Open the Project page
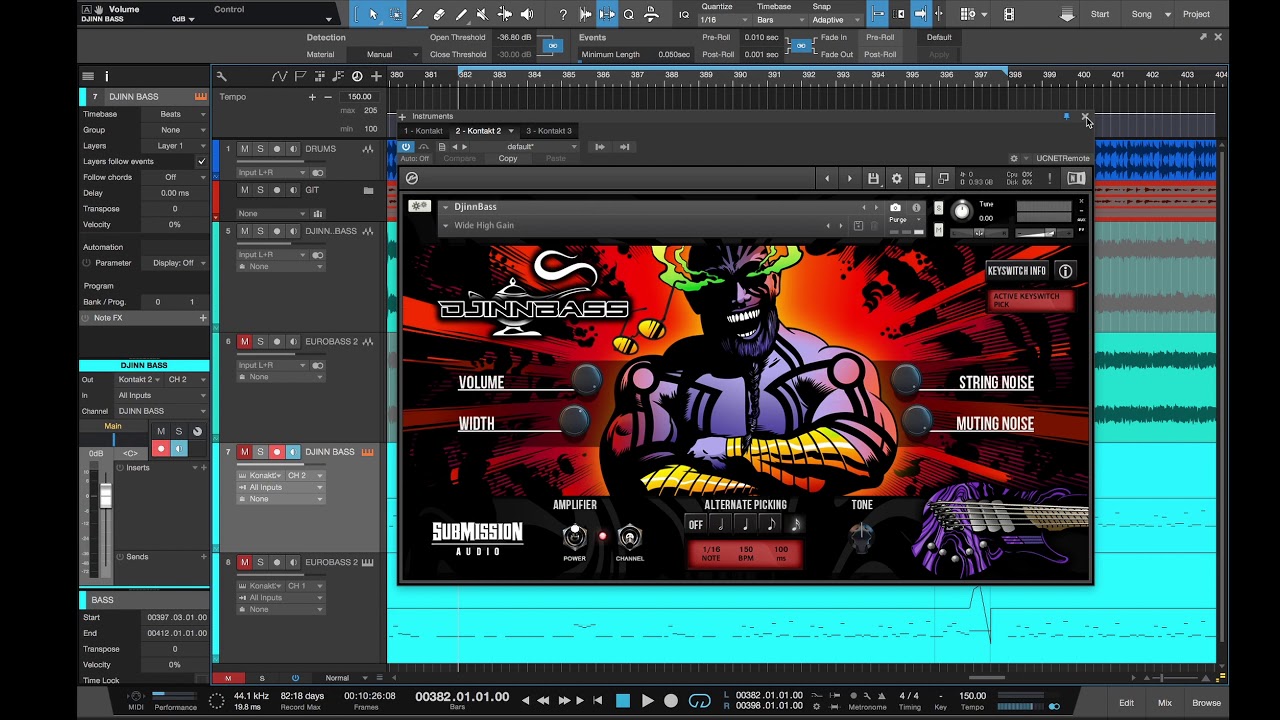This screenshot has height=720, width=1280. tap(1196, 14)
